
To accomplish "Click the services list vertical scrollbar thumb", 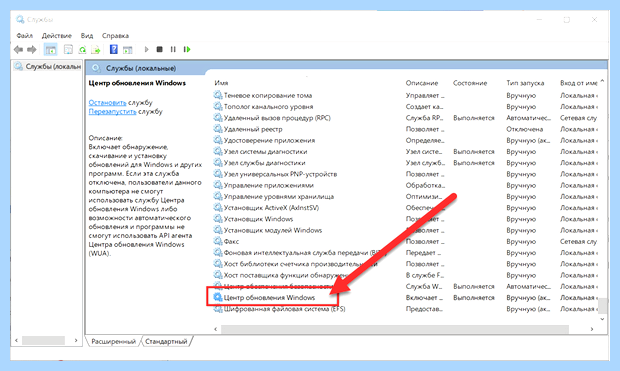I will pos(602,305).
